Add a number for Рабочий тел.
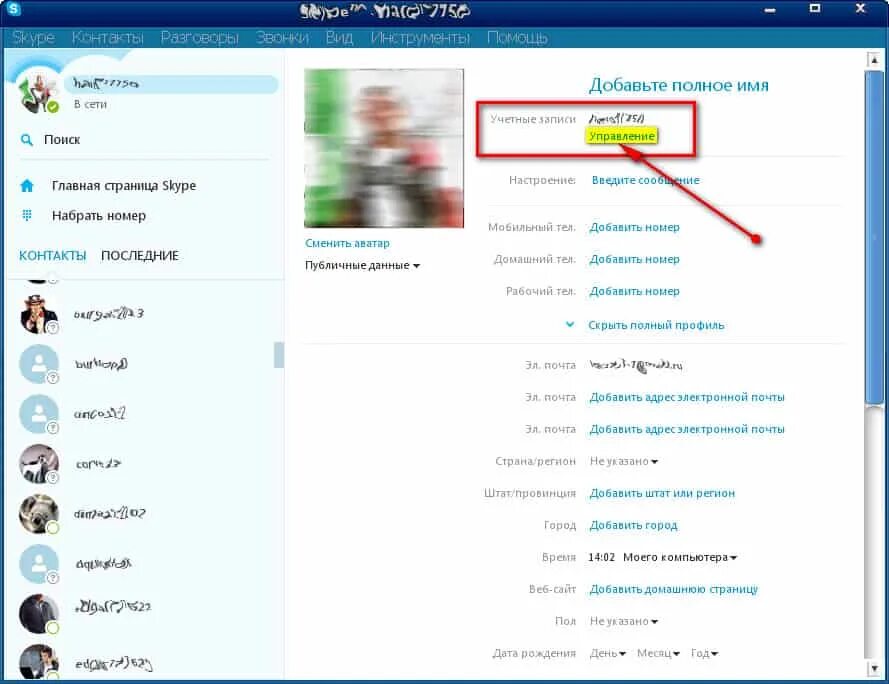This screenshot has width=889, height=684. [x=634, y=292]
